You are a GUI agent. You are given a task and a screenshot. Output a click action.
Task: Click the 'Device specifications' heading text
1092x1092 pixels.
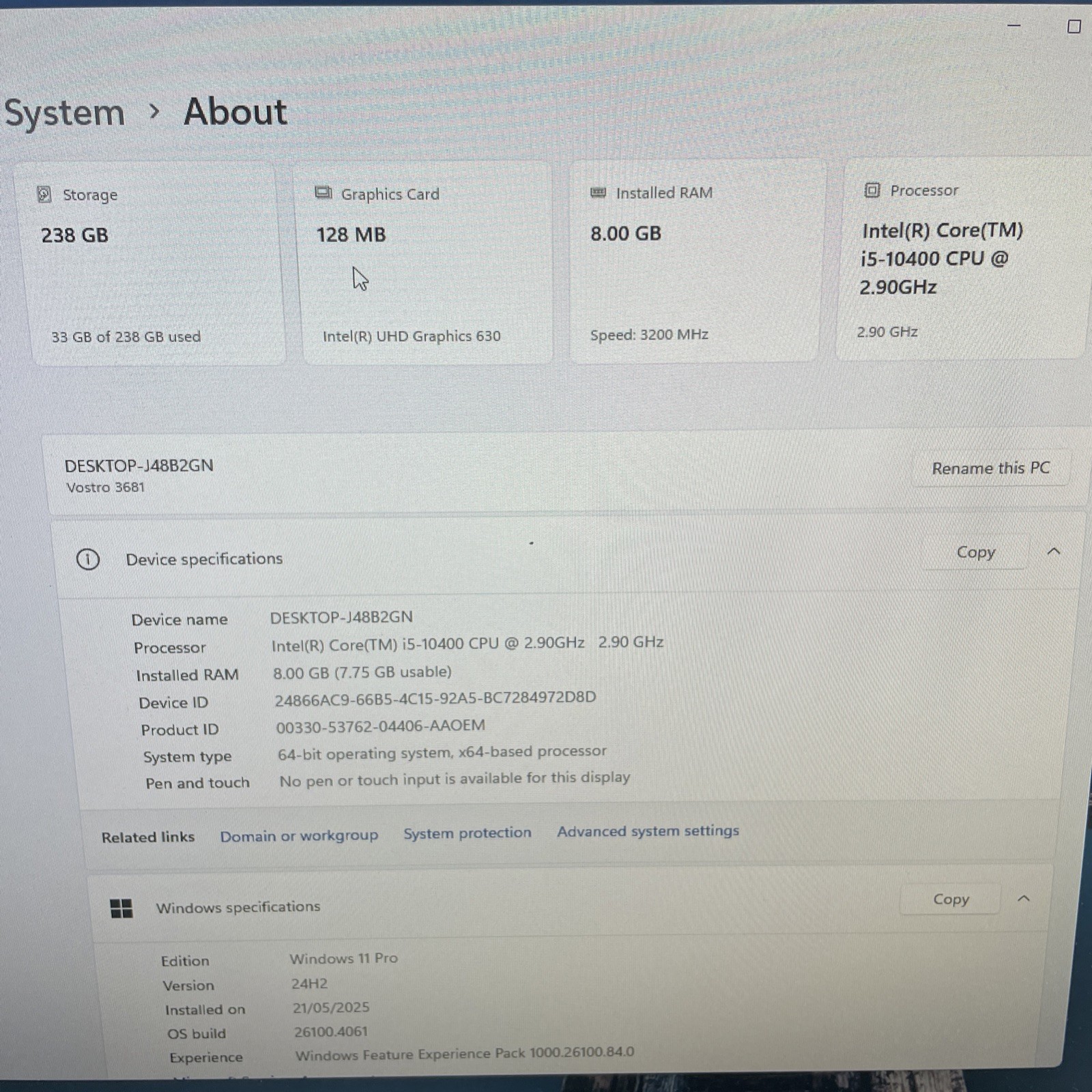point(204,559)
